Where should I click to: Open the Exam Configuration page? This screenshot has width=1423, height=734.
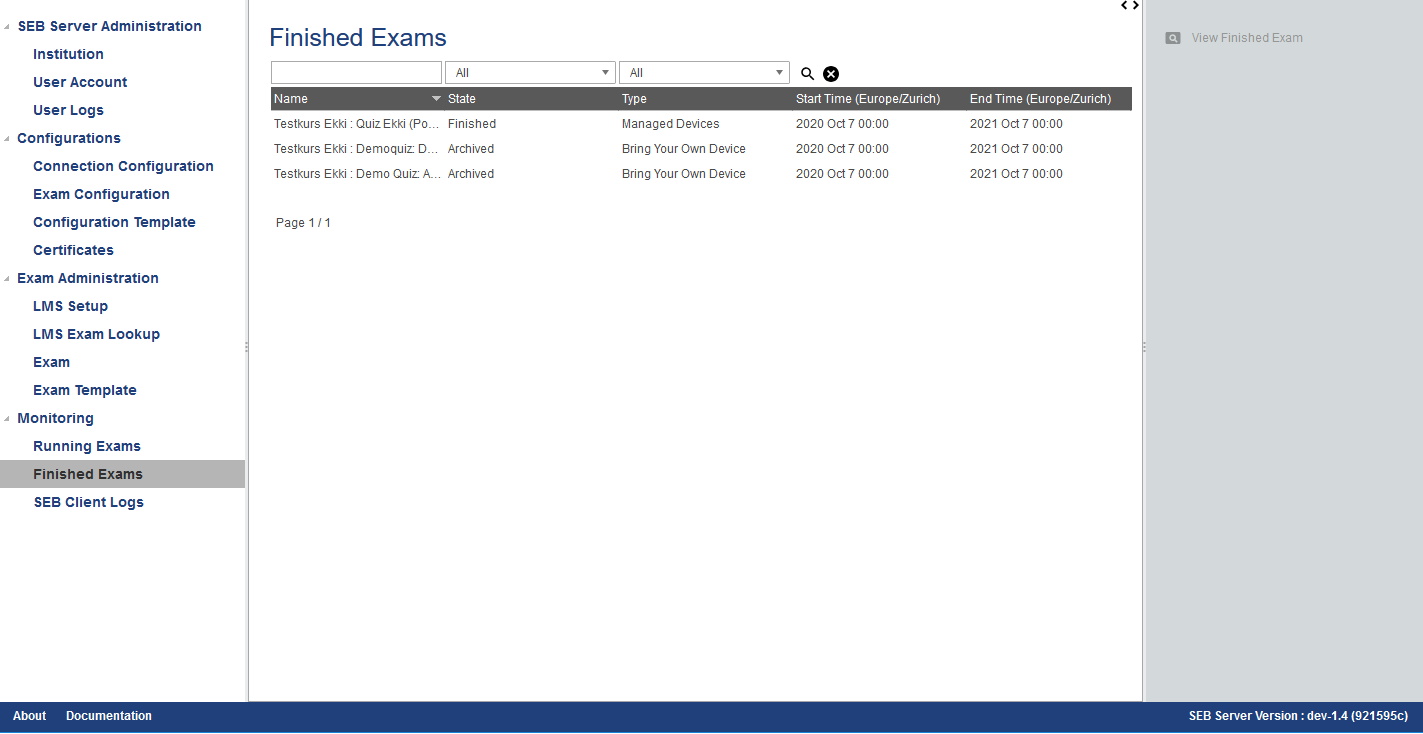(x=101, y=194)
